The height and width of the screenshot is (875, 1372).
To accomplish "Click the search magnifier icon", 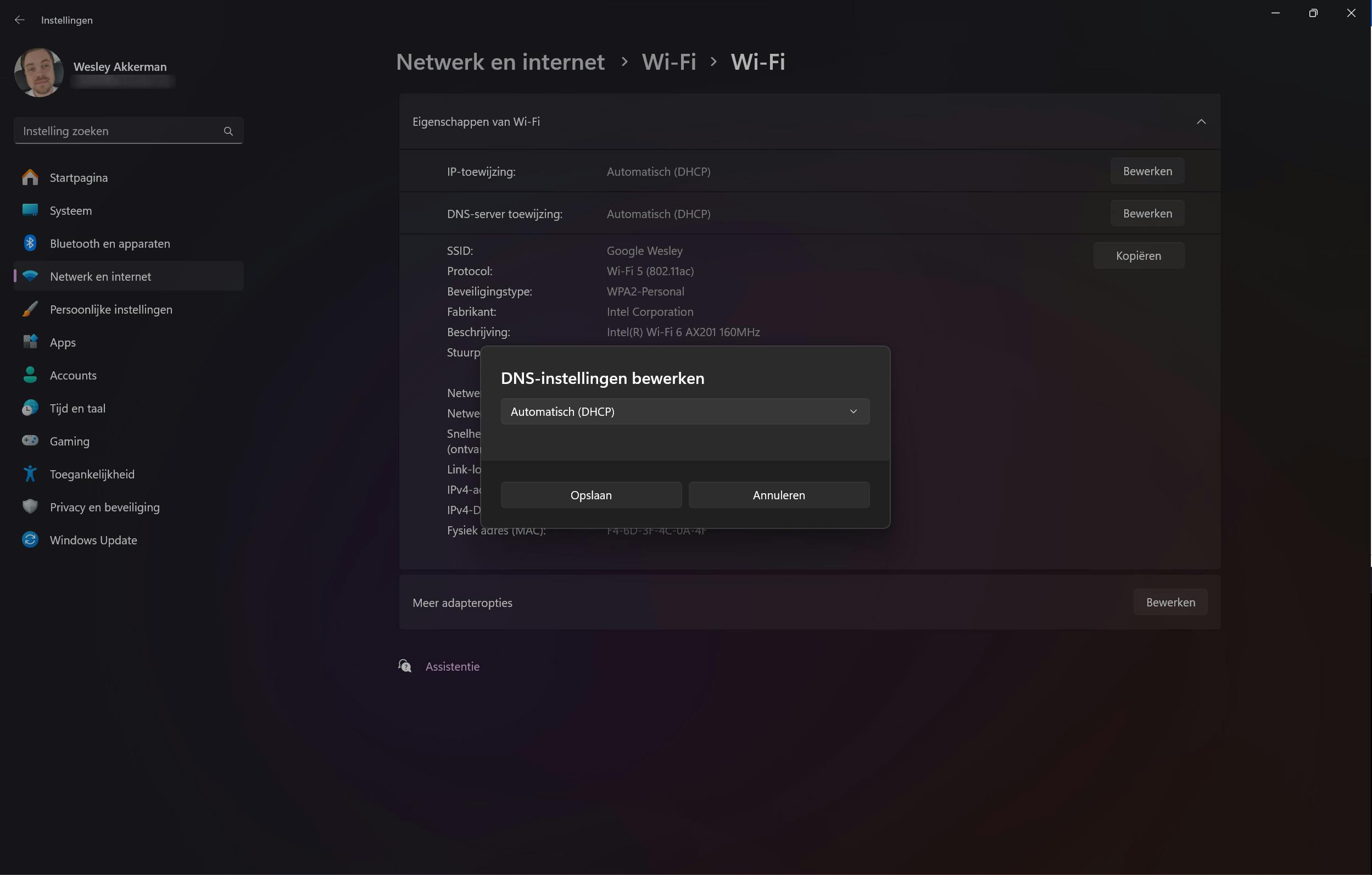I will coord(228,131).
